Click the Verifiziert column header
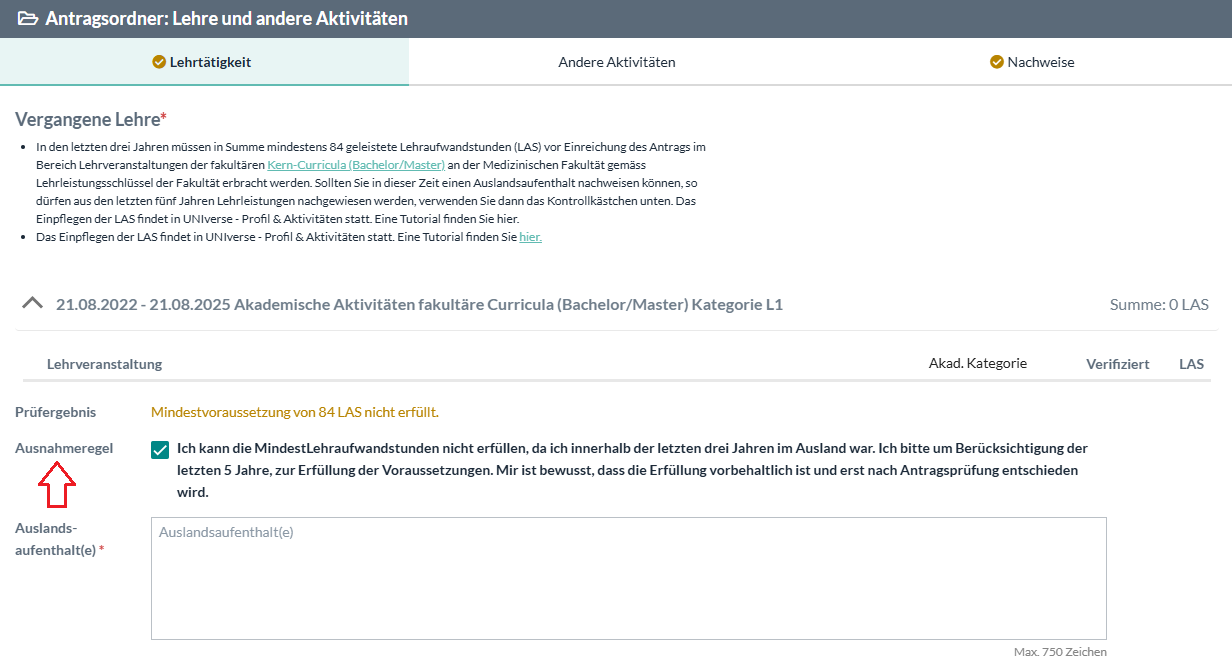Image resolution: width=1232 pixels, height=670 pixels. (x=1117, y=364)
